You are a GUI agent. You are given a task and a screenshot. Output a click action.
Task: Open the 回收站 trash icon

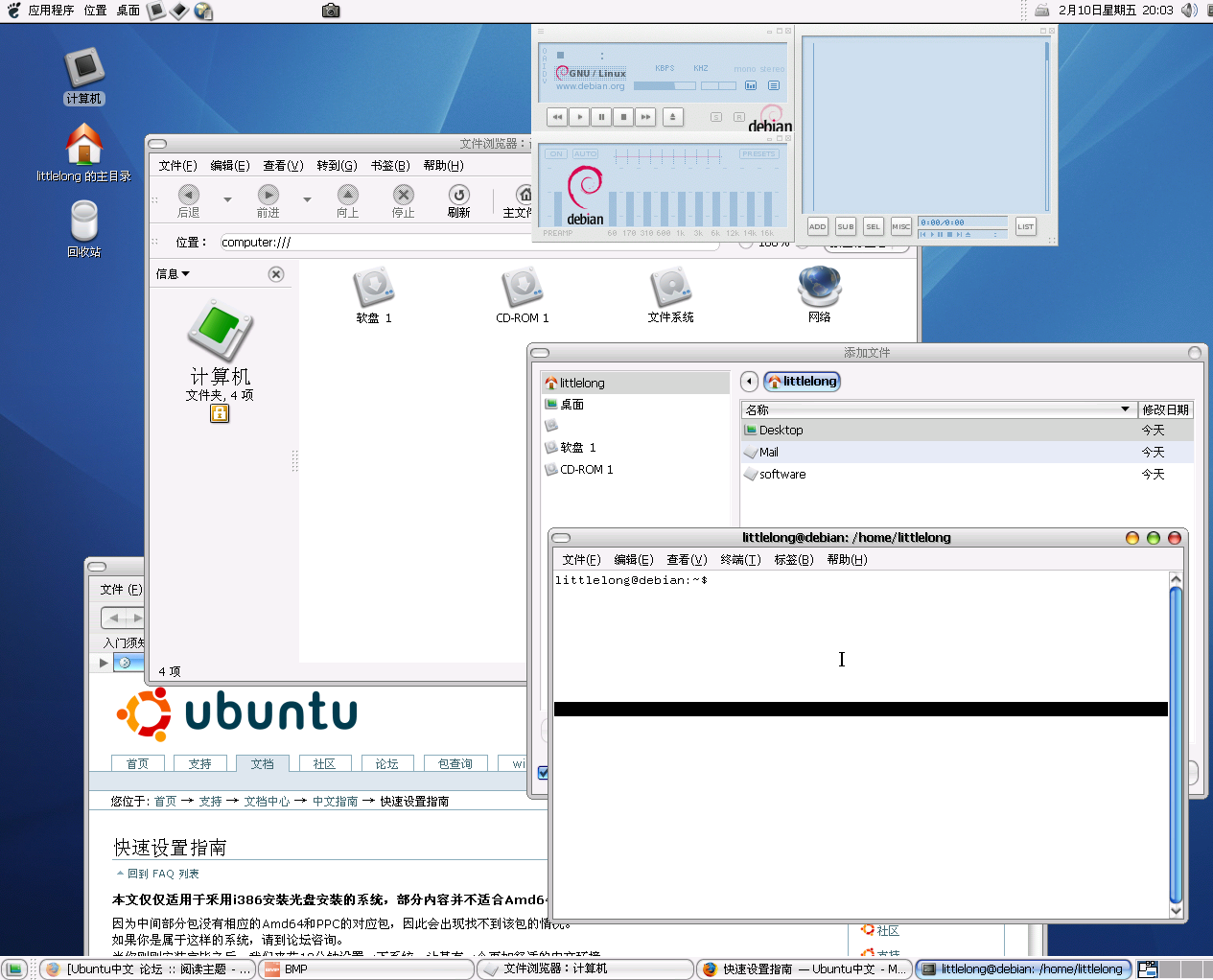point(83,228)
